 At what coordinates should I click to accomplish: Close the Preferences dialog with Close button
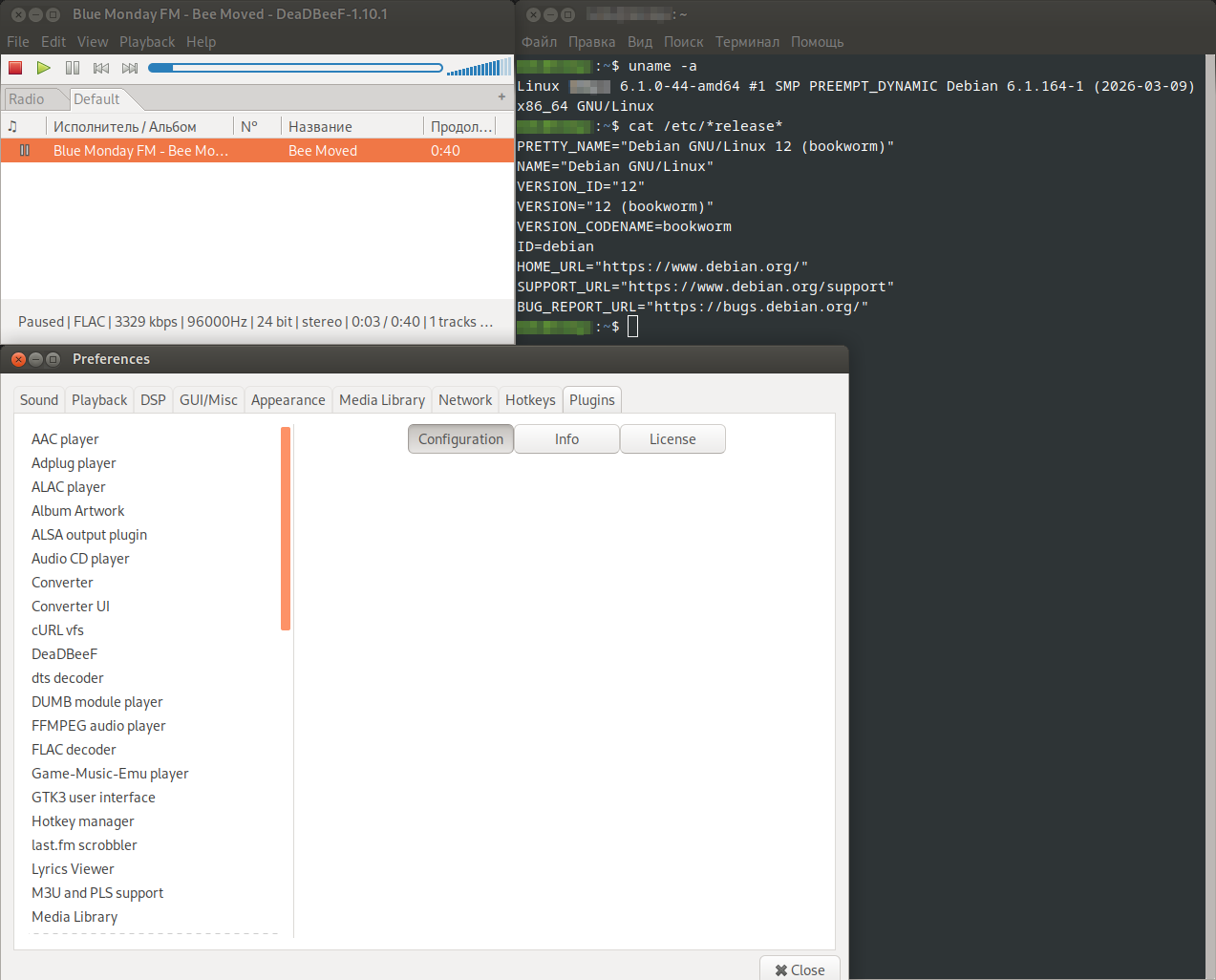pyautogui.click(x=800, y=969)
